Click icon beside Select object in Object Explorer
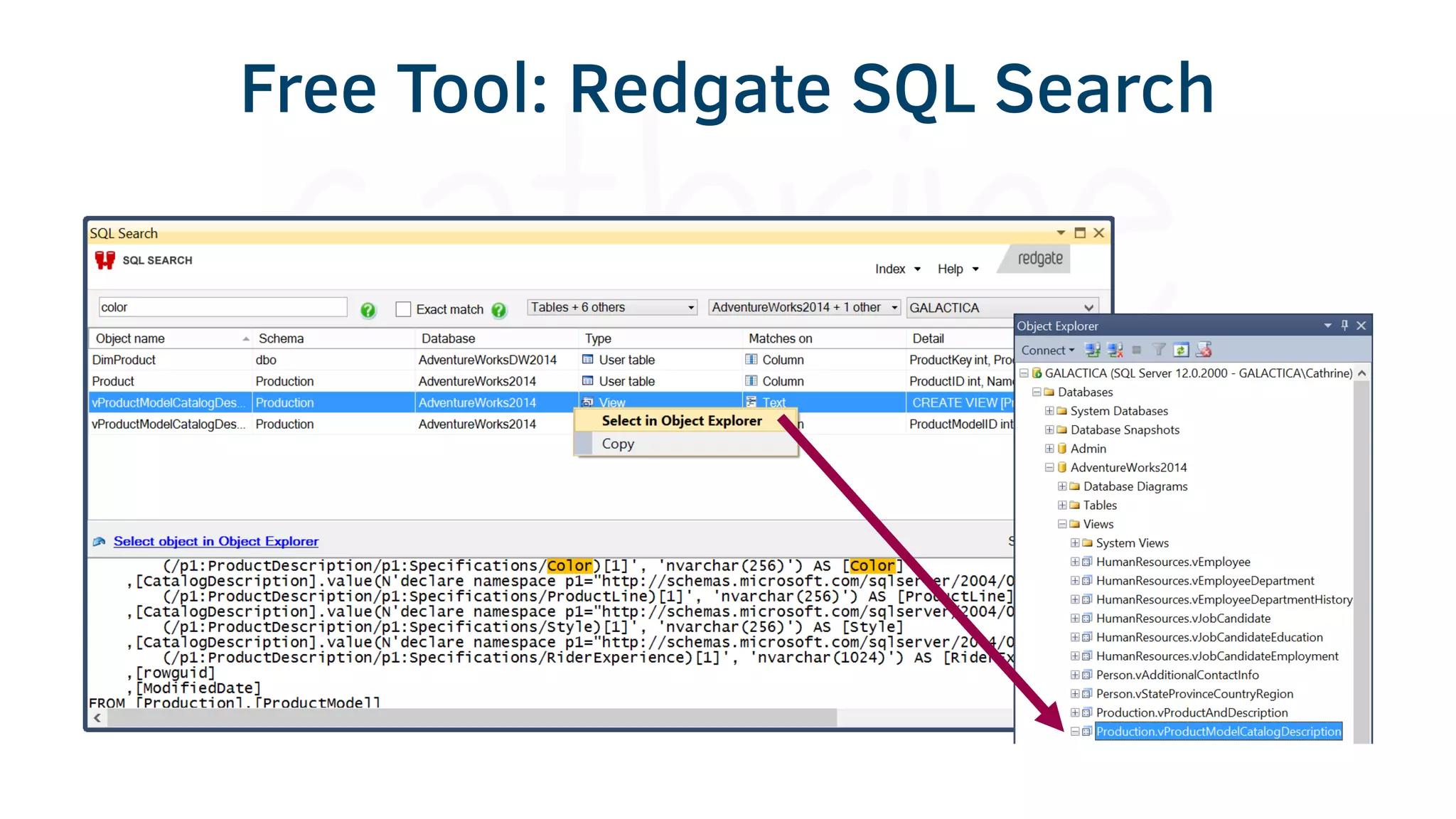The height and width of the screenshot is (819, 1456). coord(100,542)
